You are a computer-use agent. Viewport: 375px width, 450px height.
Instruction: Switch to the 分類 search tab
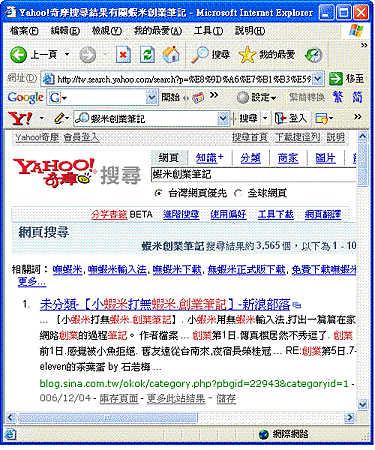tap(250, 158)
